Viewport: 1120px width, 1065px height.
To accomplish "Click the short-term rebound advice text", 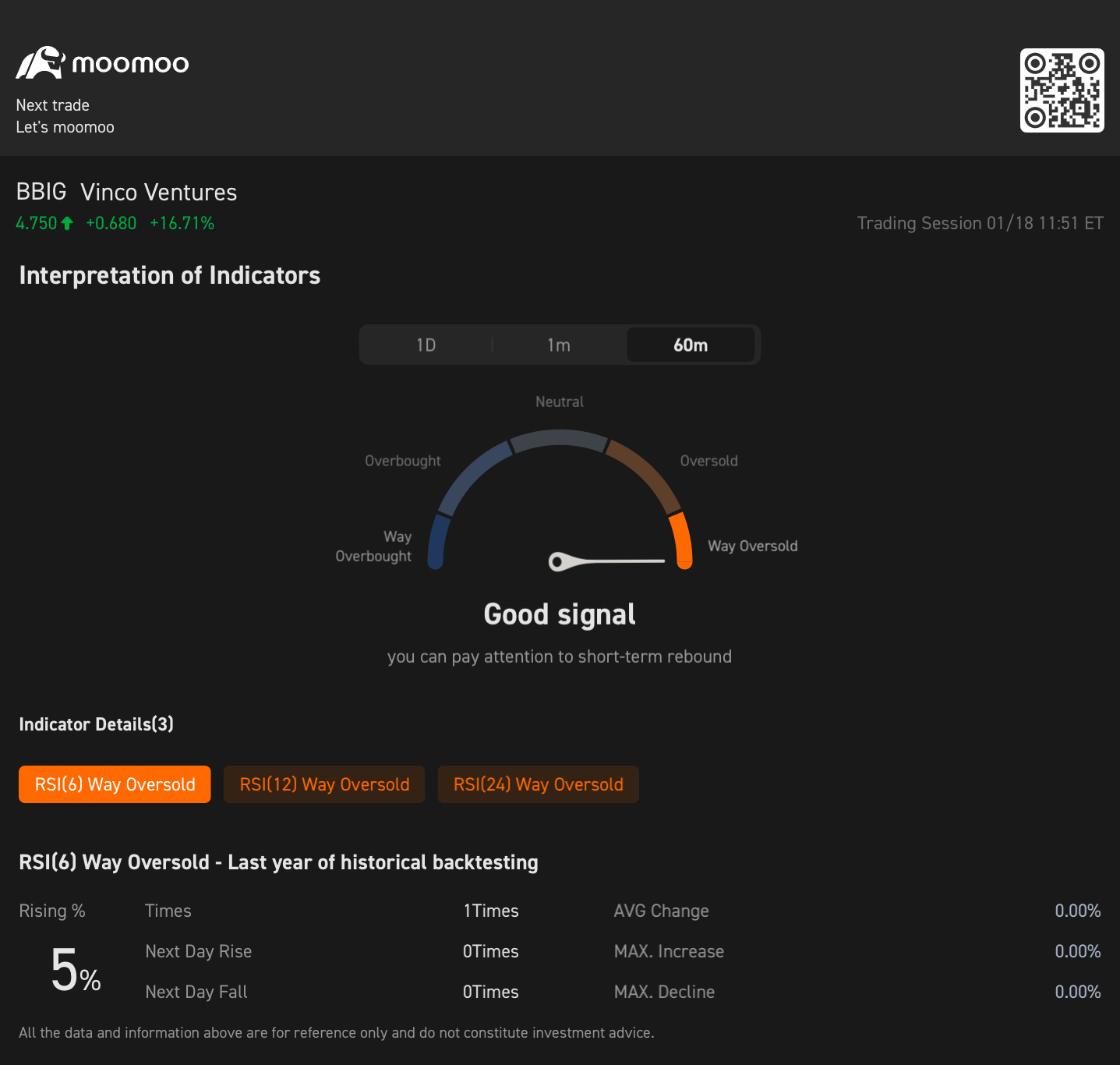I will [560, 657].
